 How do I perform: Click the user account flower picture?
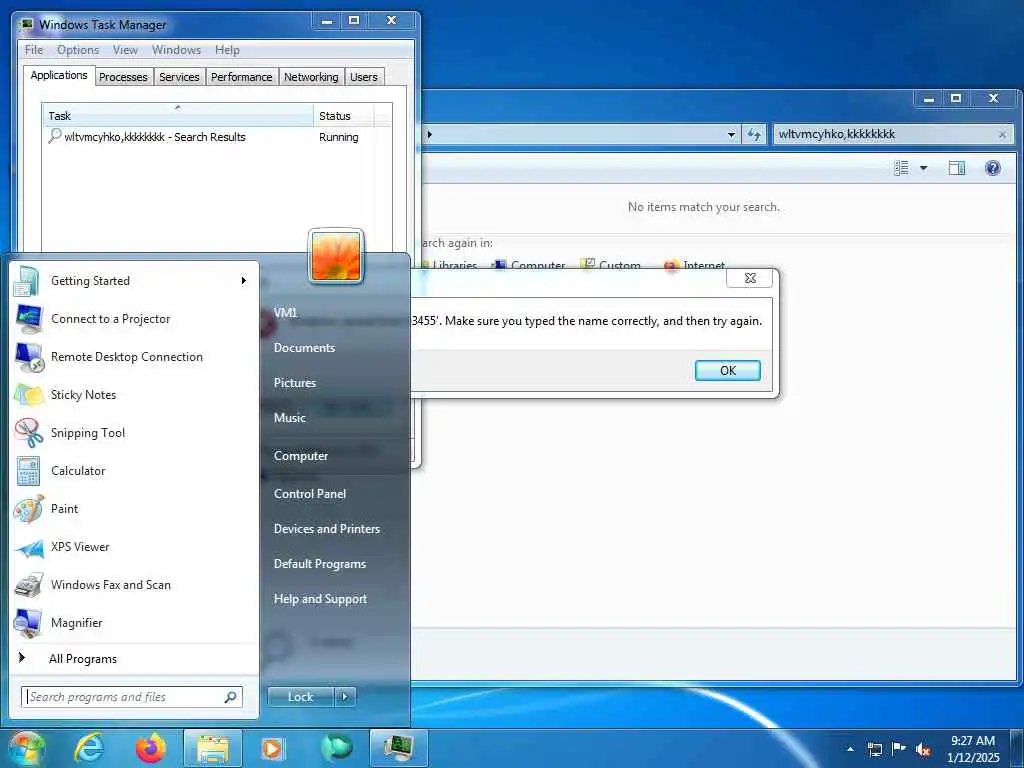336,256
